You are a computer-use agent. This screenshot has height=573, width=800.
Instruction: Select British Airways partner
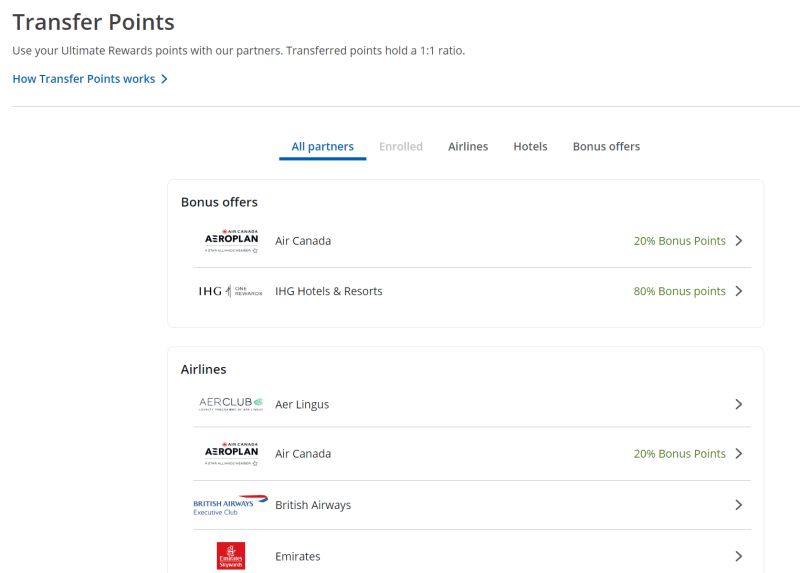pyautogui.click(x=313, y=505)
